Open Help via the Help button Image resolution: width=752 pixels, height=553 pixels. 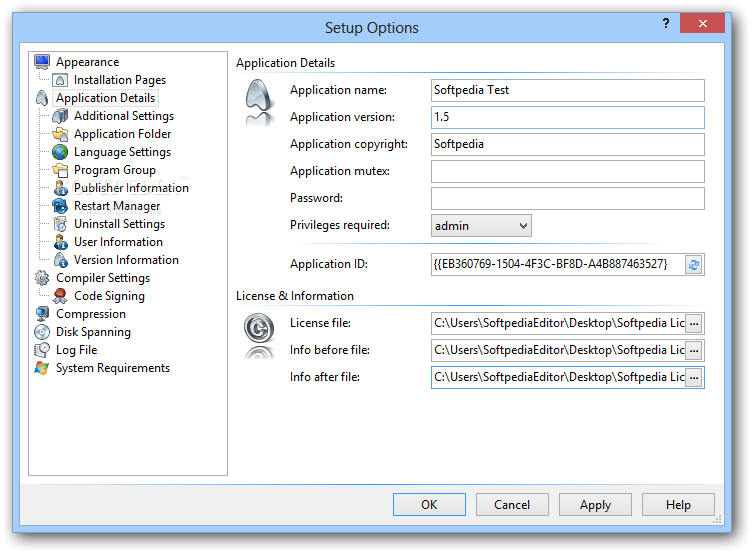click(678, 505)
